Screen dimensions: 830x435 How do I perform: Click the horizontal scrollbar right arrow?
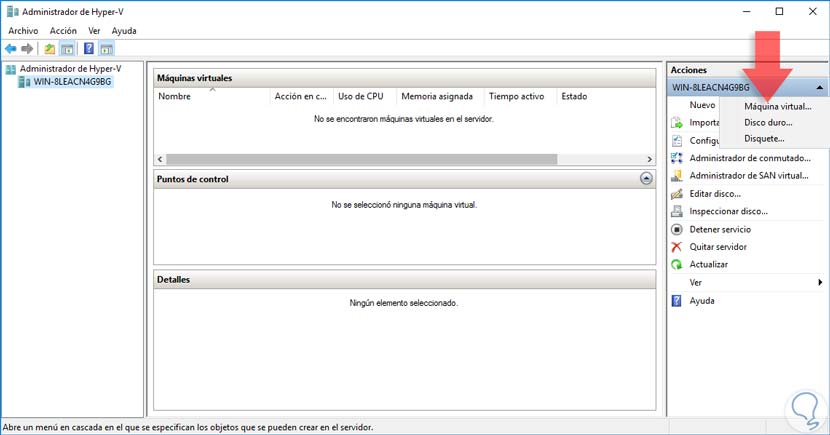coord(649,159)
